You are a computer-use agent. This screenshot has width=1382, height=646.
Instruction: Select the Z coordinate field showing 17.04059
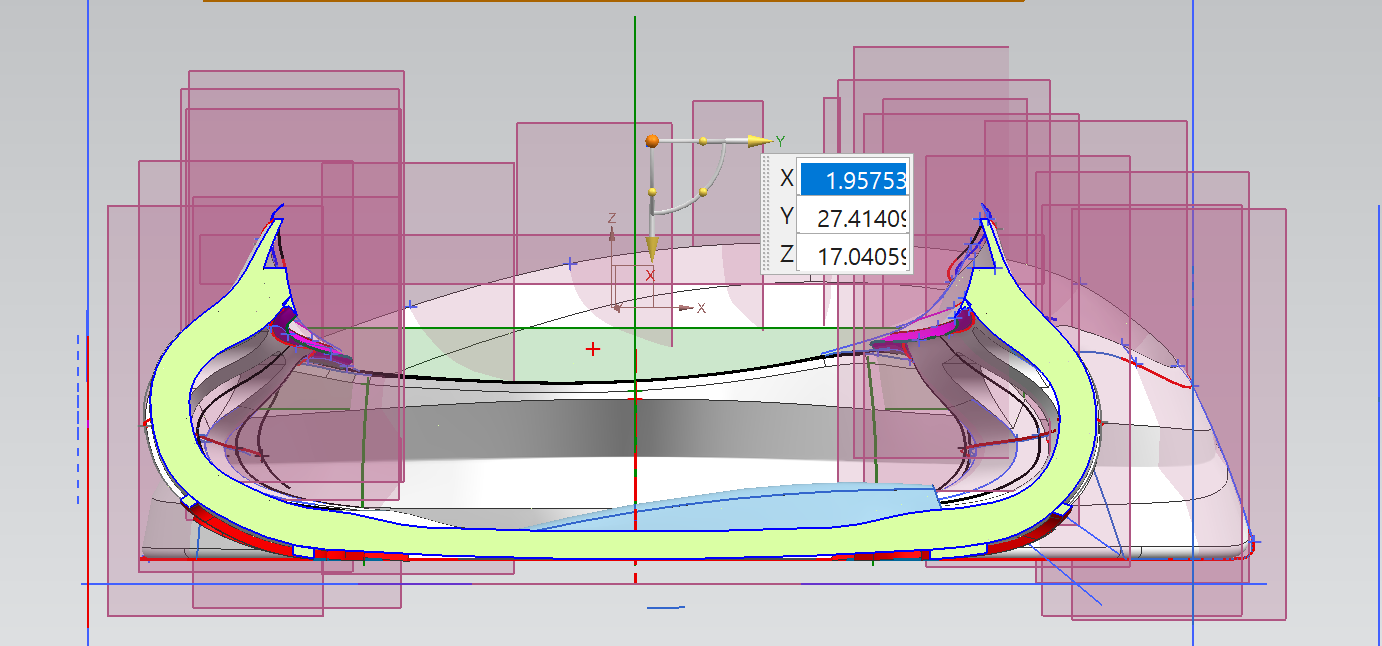(853, 254)
